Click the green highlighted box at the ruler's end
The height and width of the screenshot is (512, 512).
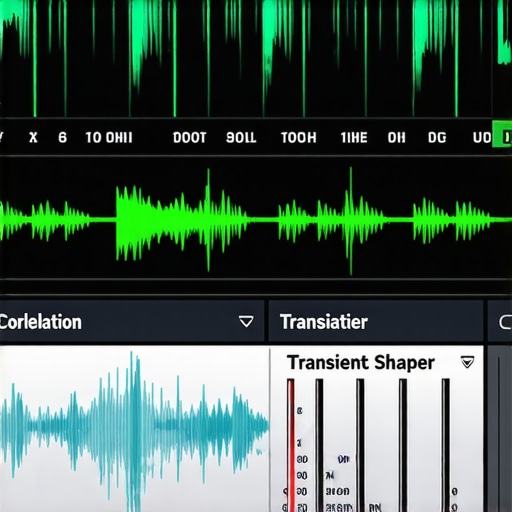502,134
